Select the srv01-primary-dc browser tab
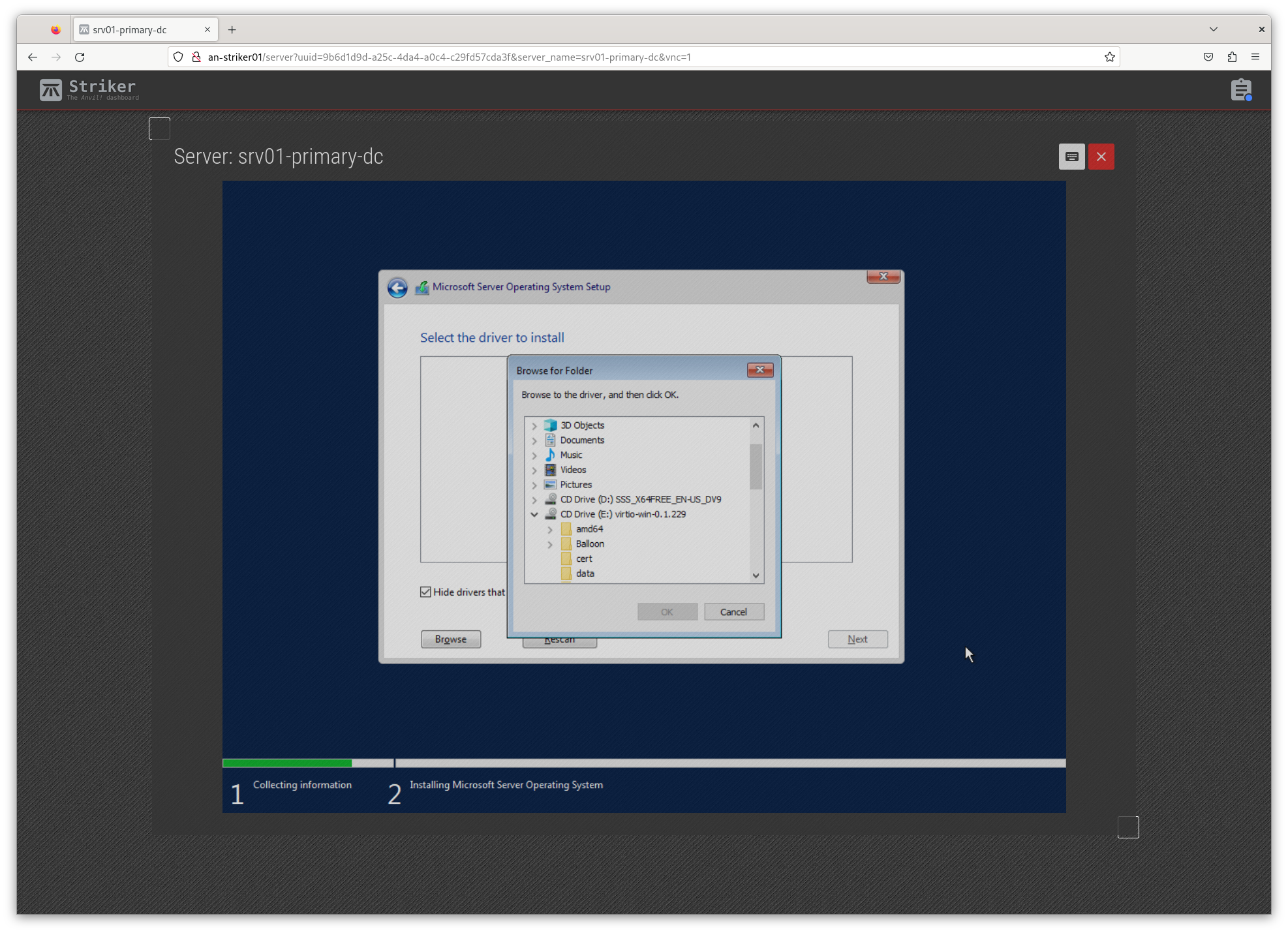1288x933 pixels. pyautogui.click(x=145, y=29)
